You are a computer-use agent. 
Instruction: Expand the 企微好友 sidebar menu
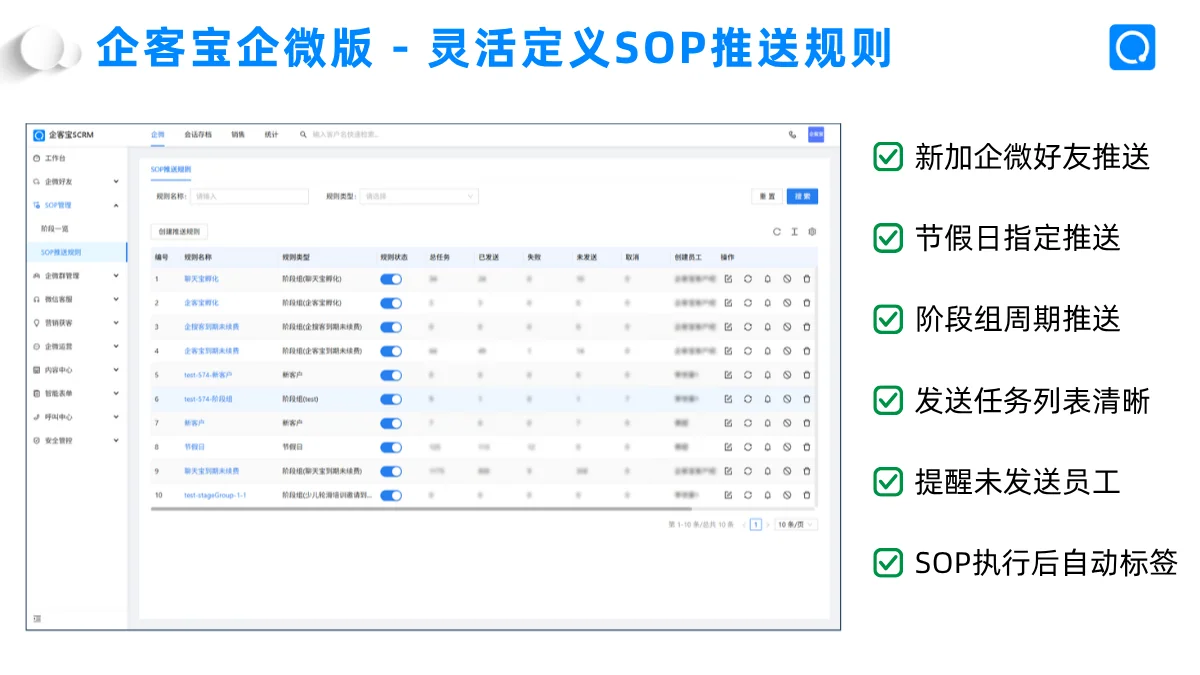pos(77,182)
